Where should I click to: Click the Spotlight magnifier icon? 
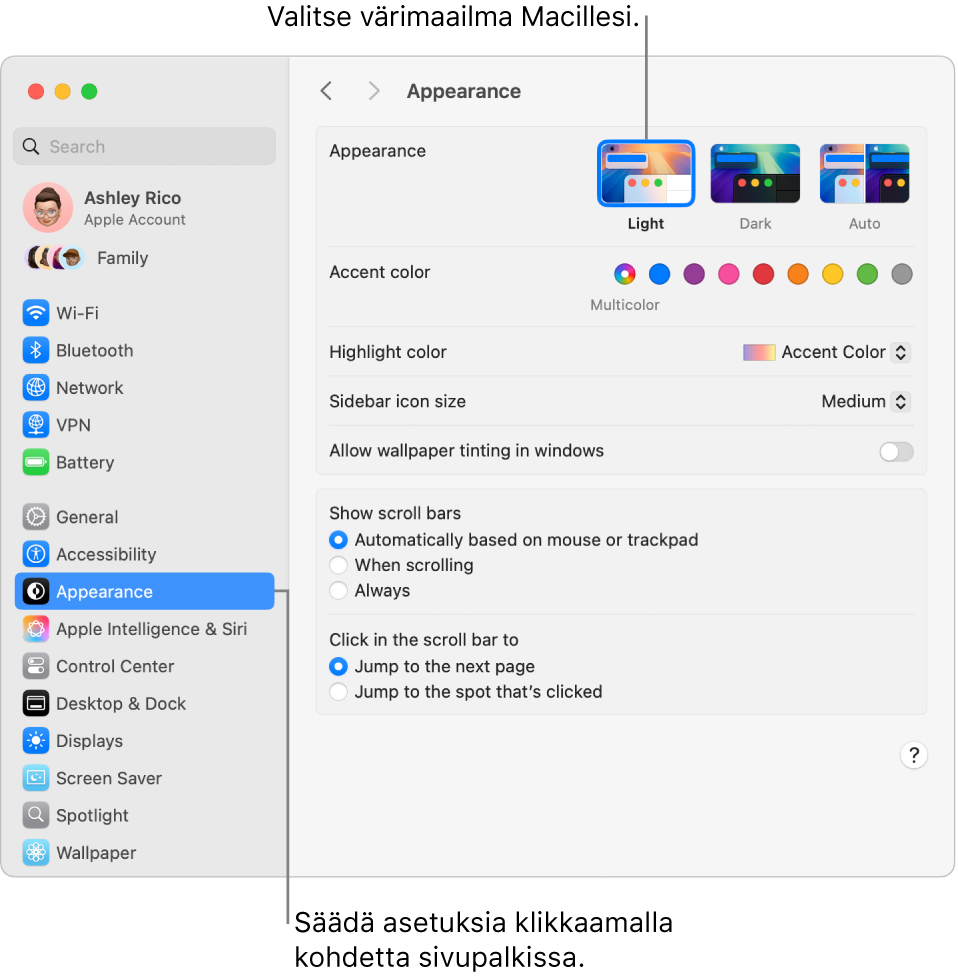click(36, 815)
